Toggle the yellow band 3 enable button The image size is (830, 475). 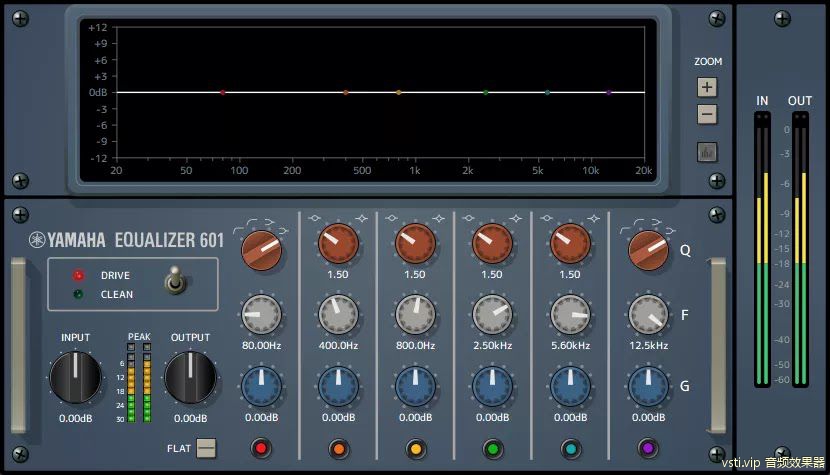click(x=416, y=449)
